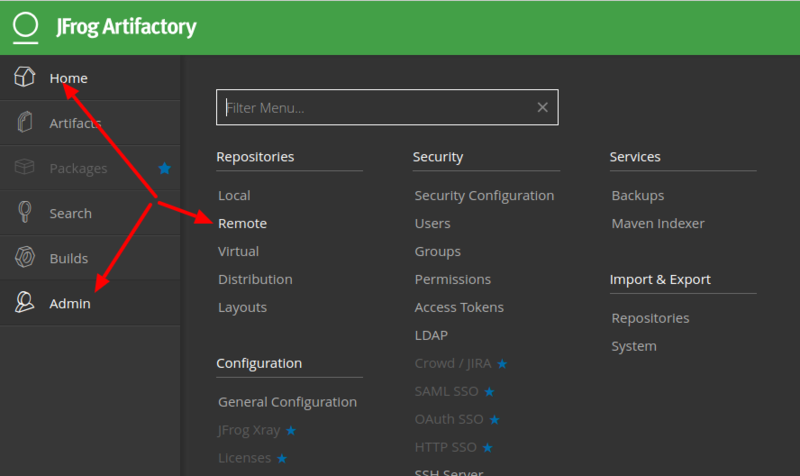Screen dimensions: 800x476
Task: Click the Search magnifier icon in sidebar
Action: (x=25, y=213)
